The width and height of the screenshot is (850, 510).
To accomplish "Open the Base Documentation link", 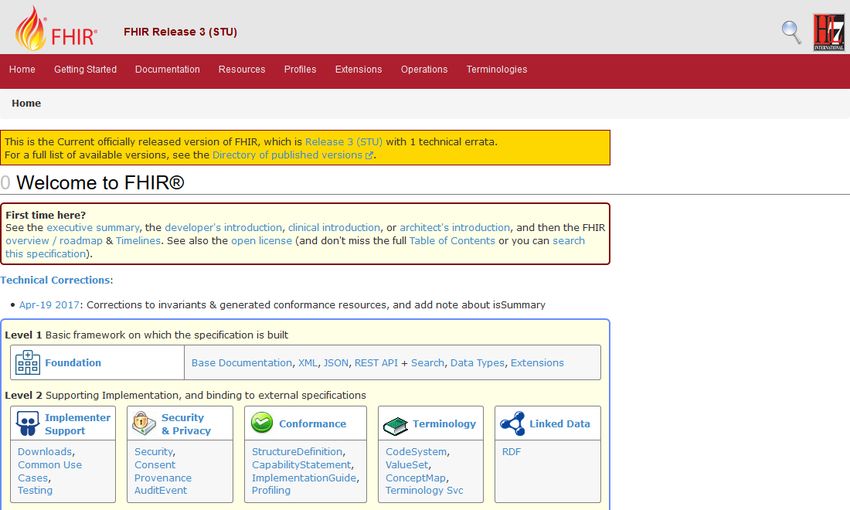I will point(242,363).
